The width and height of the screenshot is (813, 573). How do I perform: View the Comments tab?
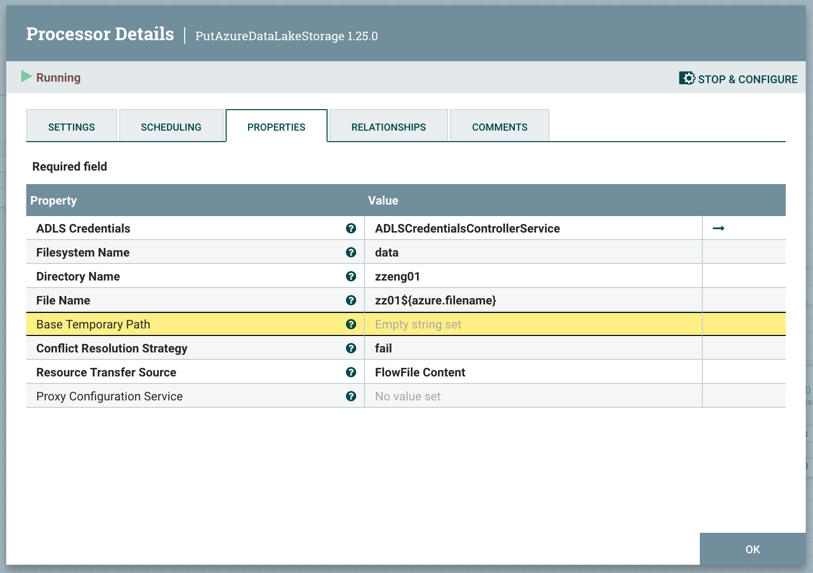(x=499, y=127)
